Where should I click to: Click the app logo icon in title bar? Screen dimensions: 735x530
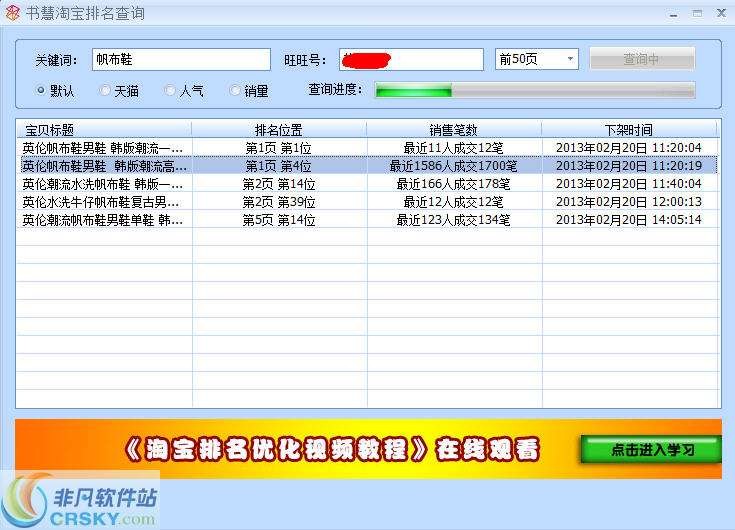(13, 13)
